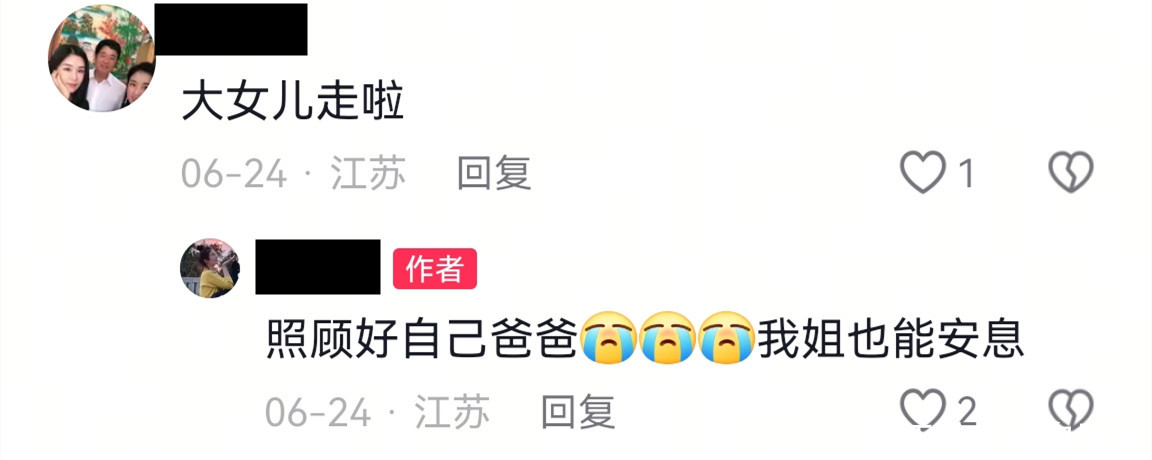Select the reply text '照顾好自己爸爸'
The height and width of the screenshot is (460, 1152).
click(x=420, y=340)
